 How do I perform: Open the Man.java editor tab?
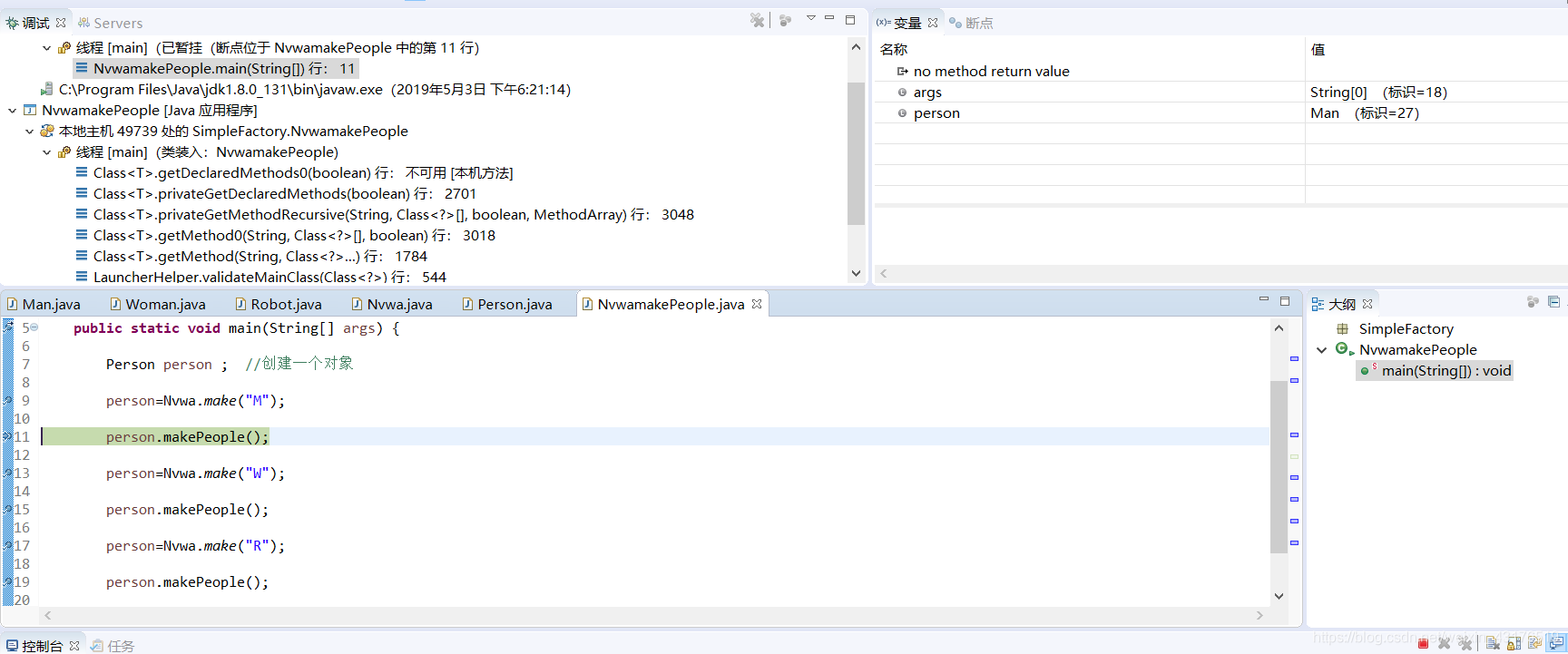44,305
